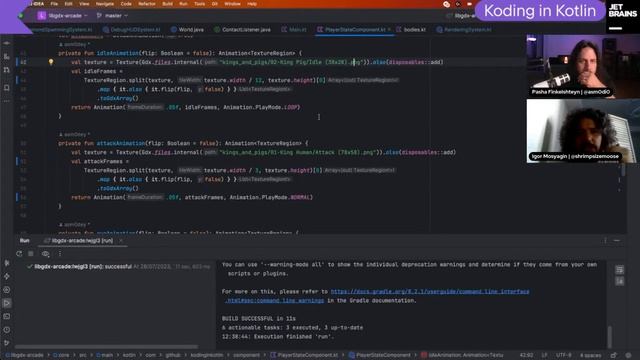
Task: Open the Help menu
Action: 252,4
